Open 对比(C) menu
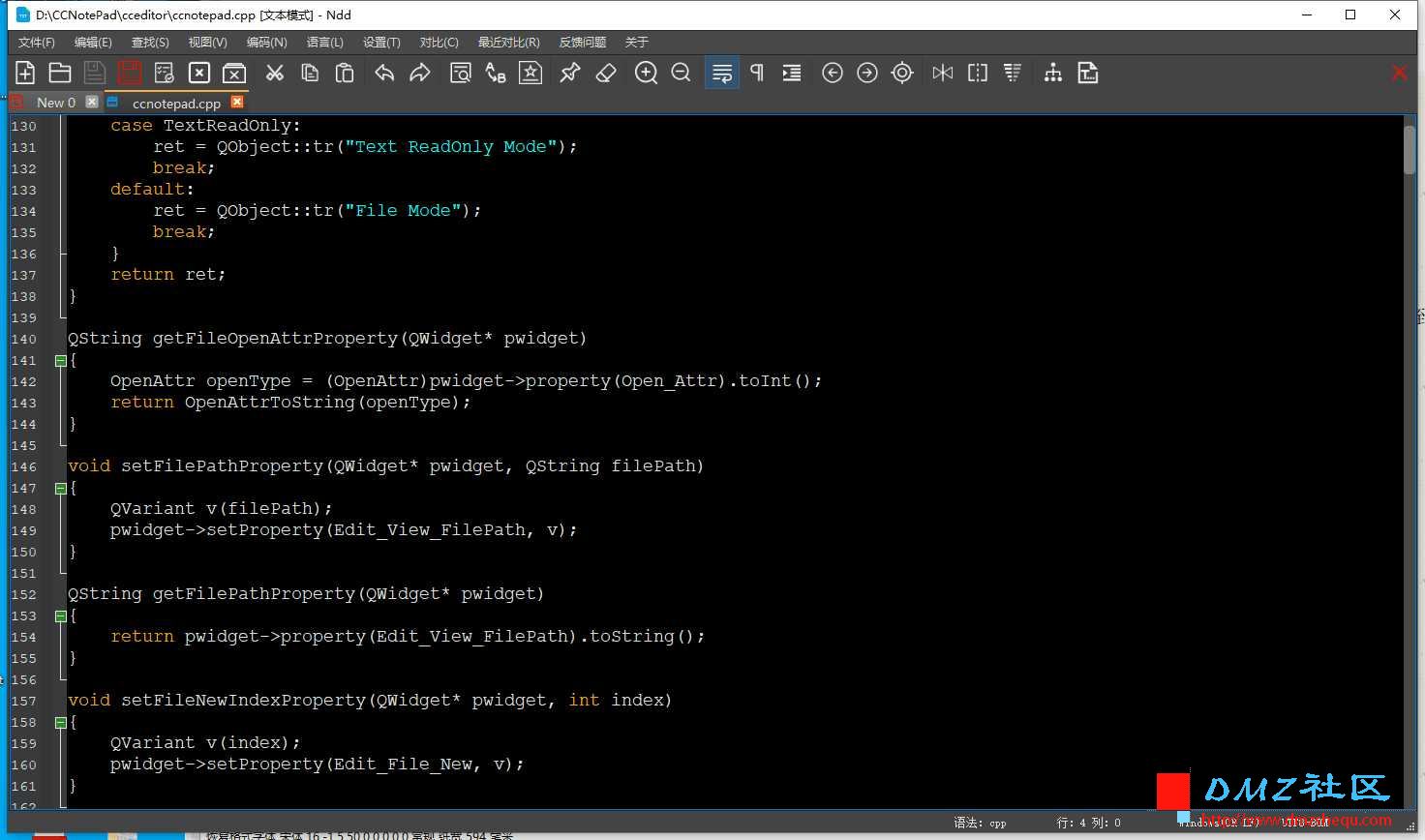The height and width of the screenshot is (840, 1425). tap(439, 43)
